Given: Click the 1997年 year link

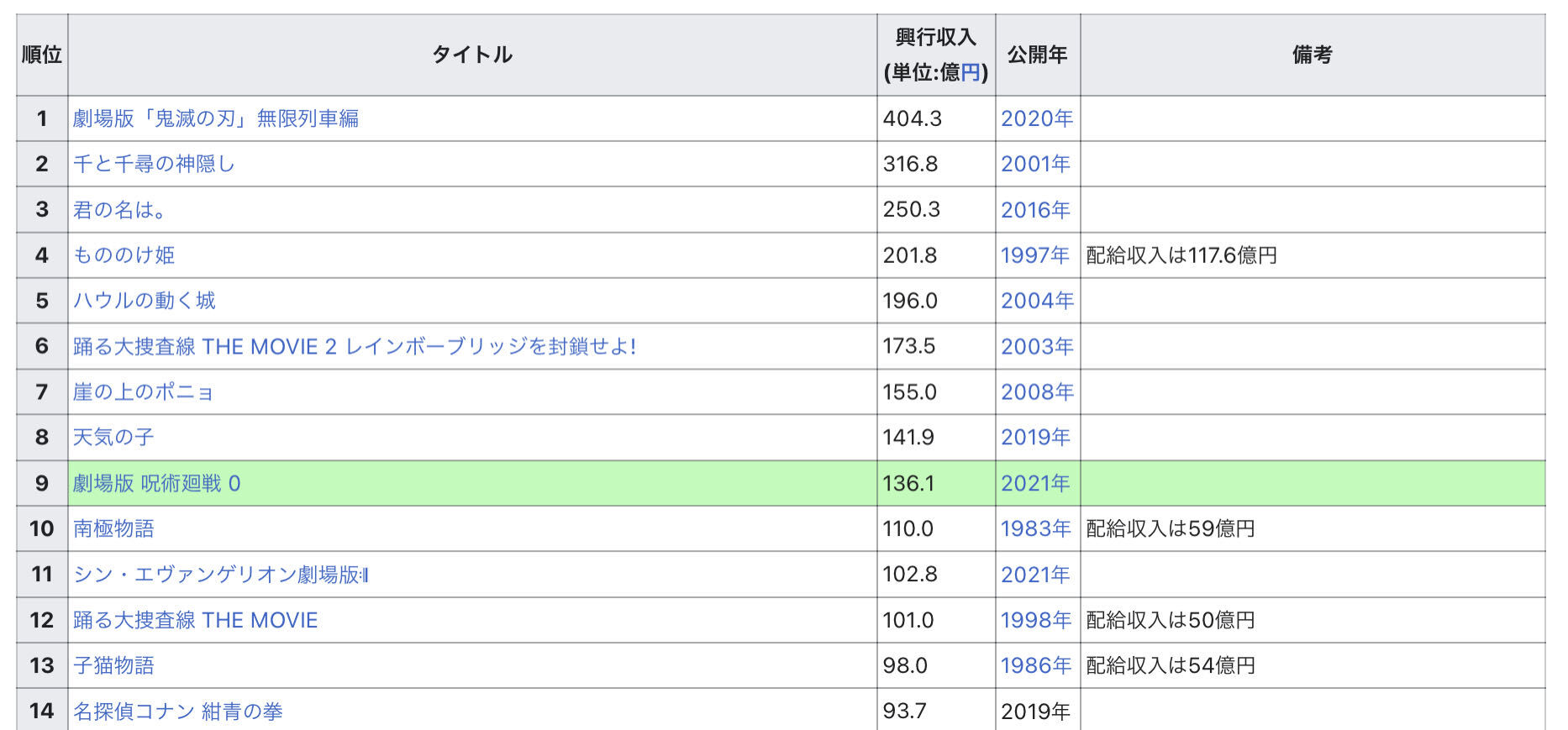Looking at the screenshot, I should 1035,255.
